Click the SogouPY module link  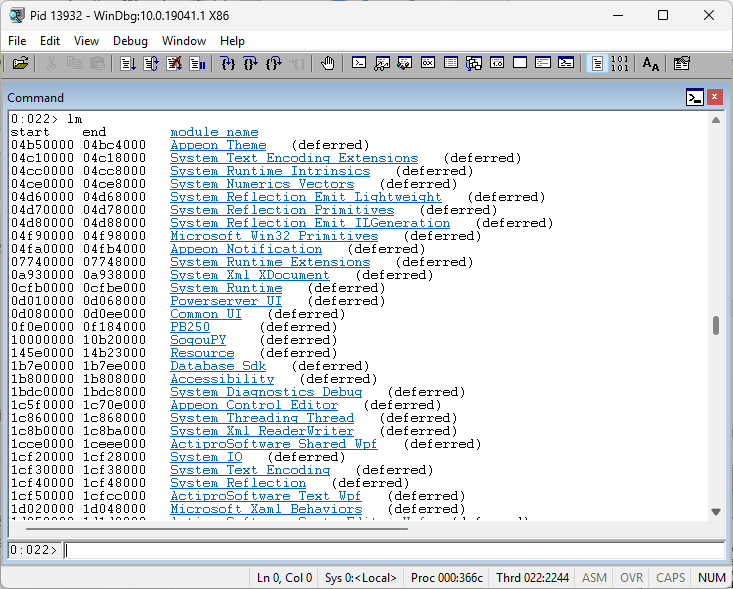tap(198, 340)
